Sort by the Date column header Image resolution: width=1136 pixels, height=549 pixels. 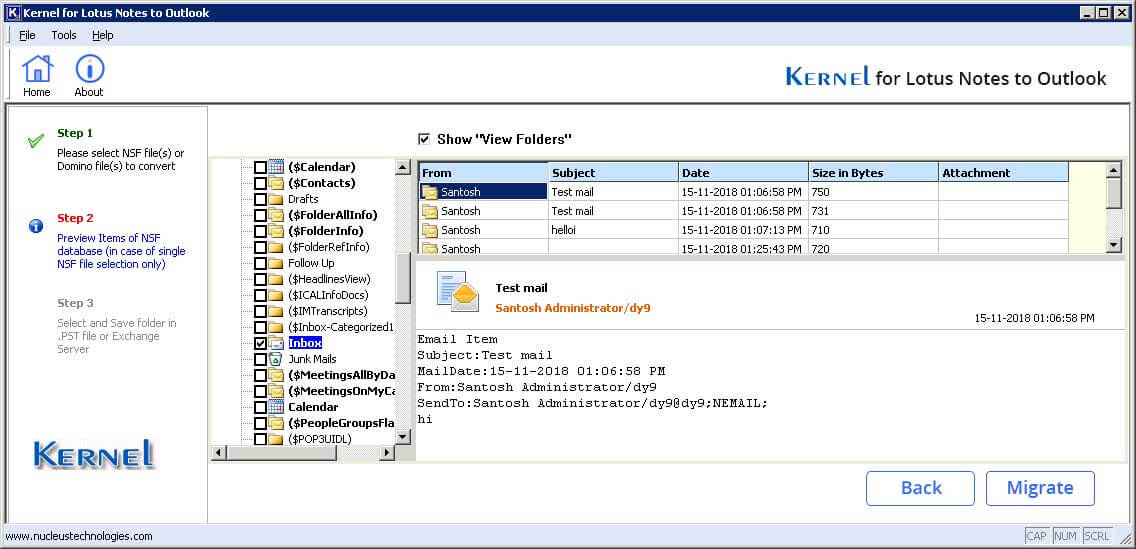pyautogui.click(x=743, y=172)
